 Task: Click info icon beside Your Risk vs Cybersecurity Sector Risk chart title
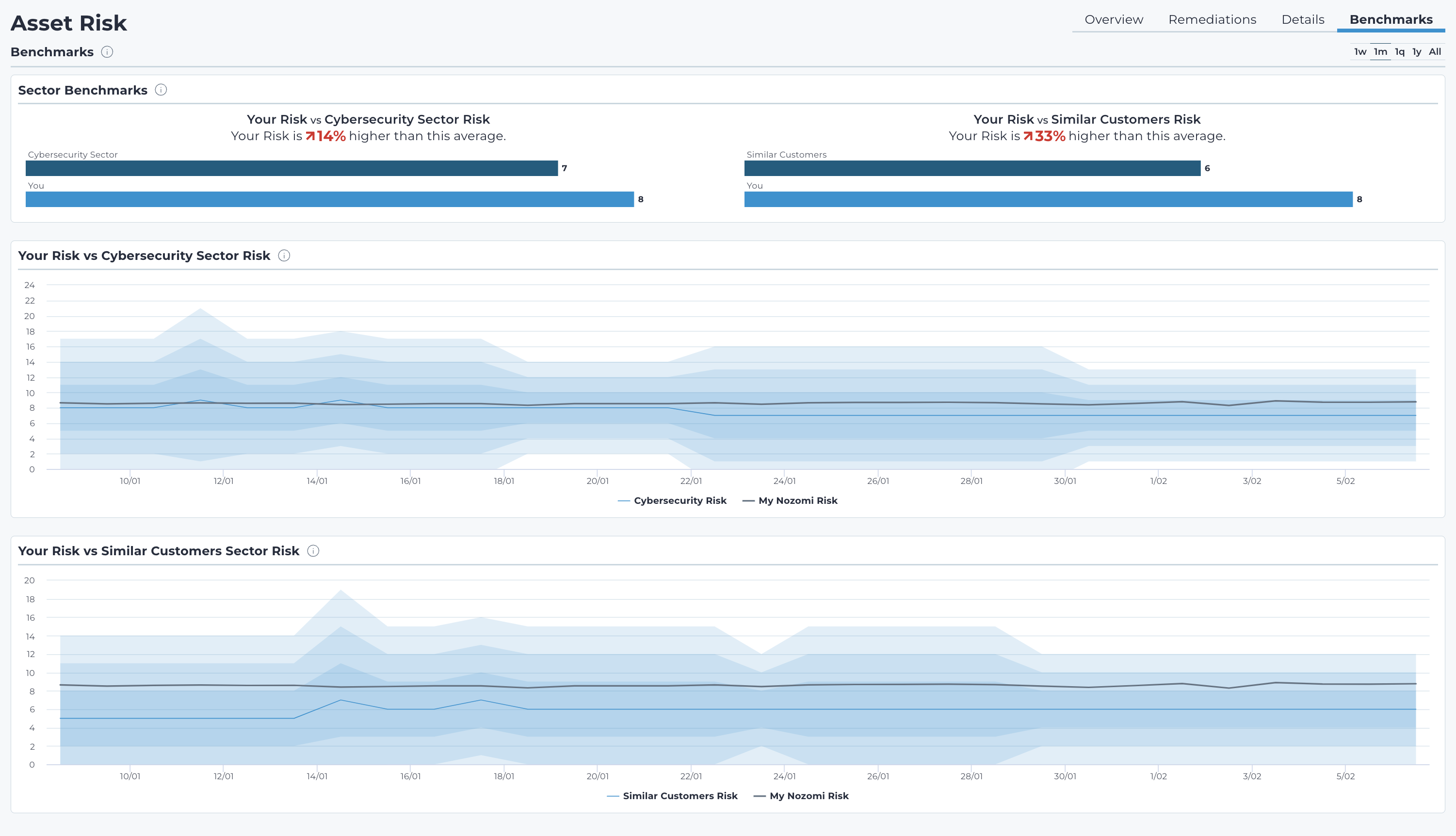284,256
